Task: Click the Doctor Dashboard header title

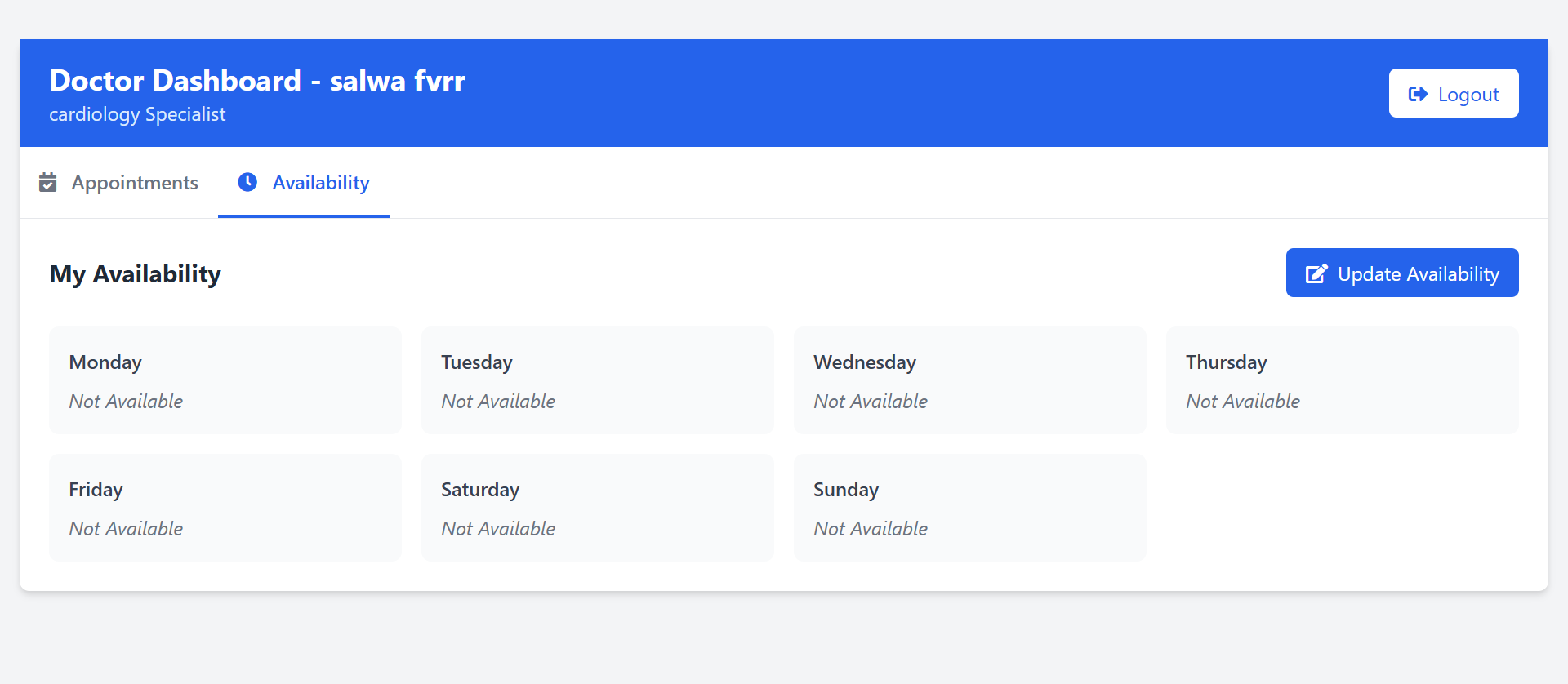Action: 257,81
